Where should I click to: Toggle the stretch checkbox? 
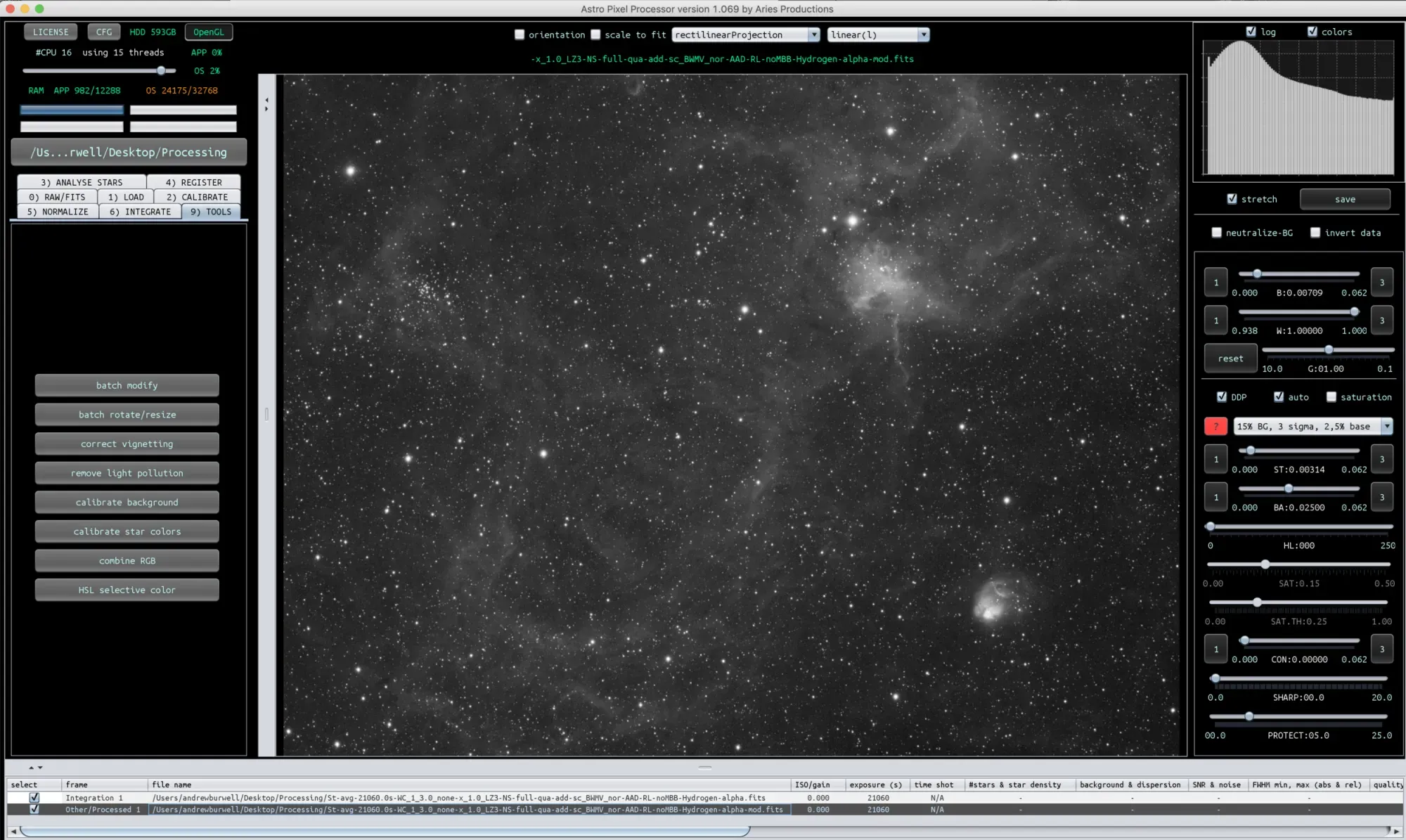[x=1232, y=199]
